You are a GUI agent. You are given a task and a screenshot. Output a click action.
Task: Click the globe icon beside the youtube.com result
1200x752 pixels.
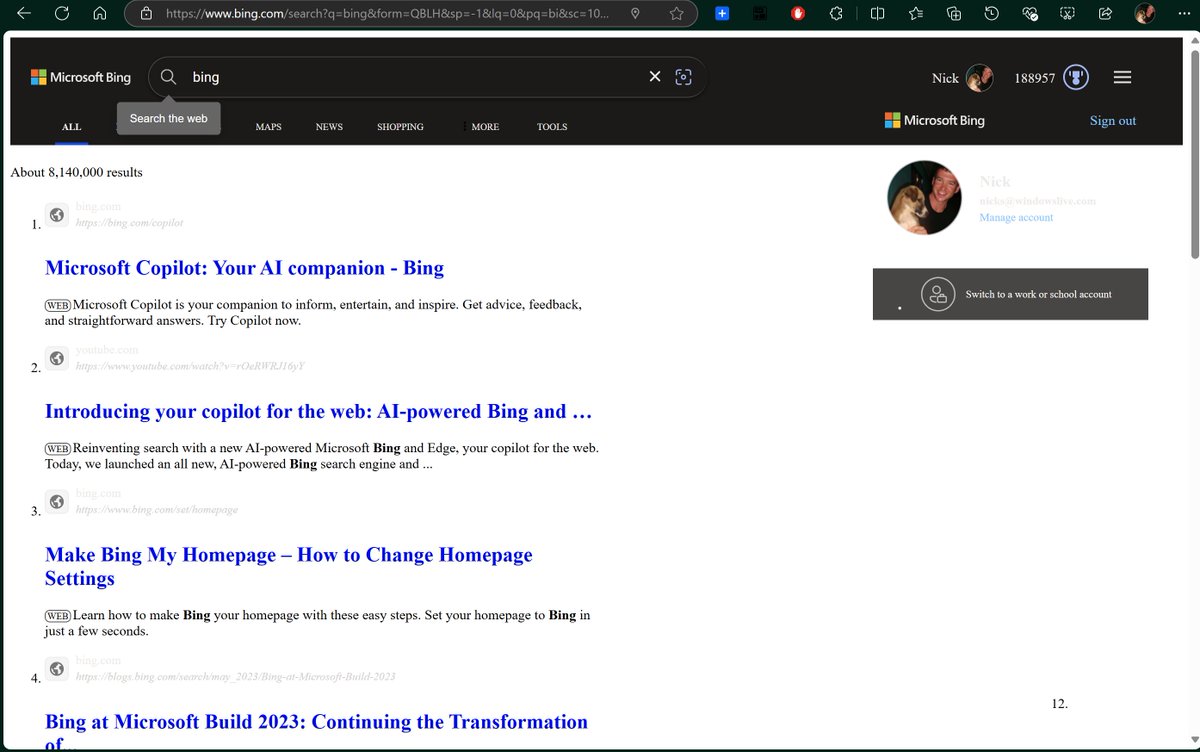click(57, 358)
